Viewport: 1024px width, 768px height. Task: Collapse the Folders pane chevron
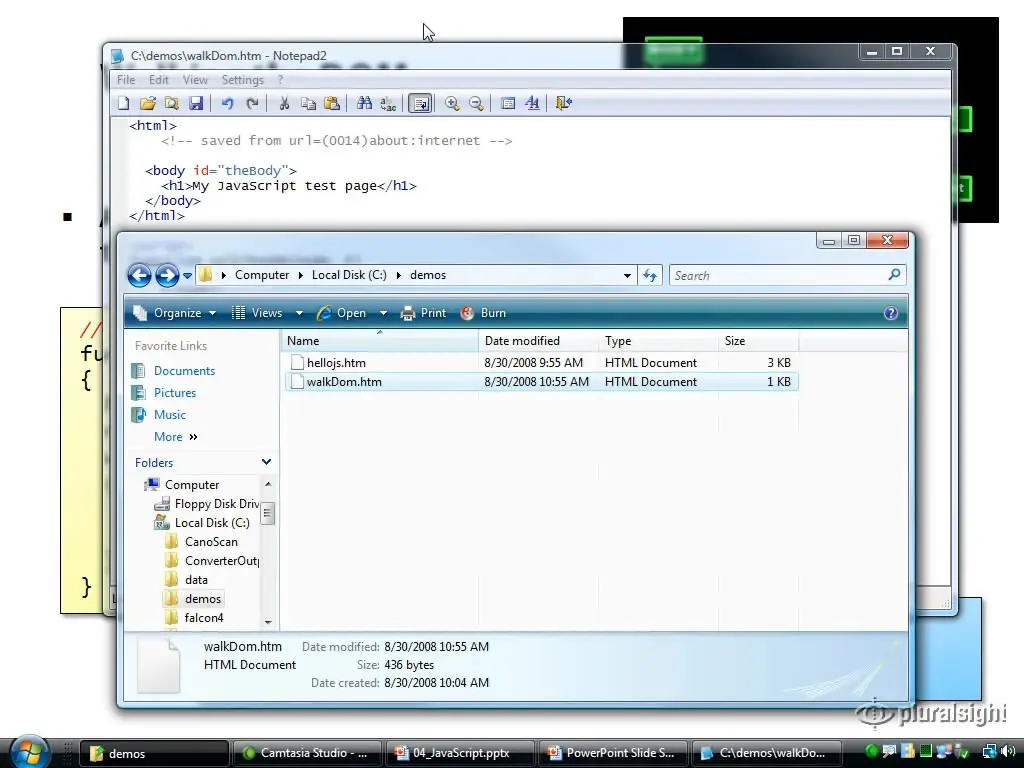(x=266, y=462)
